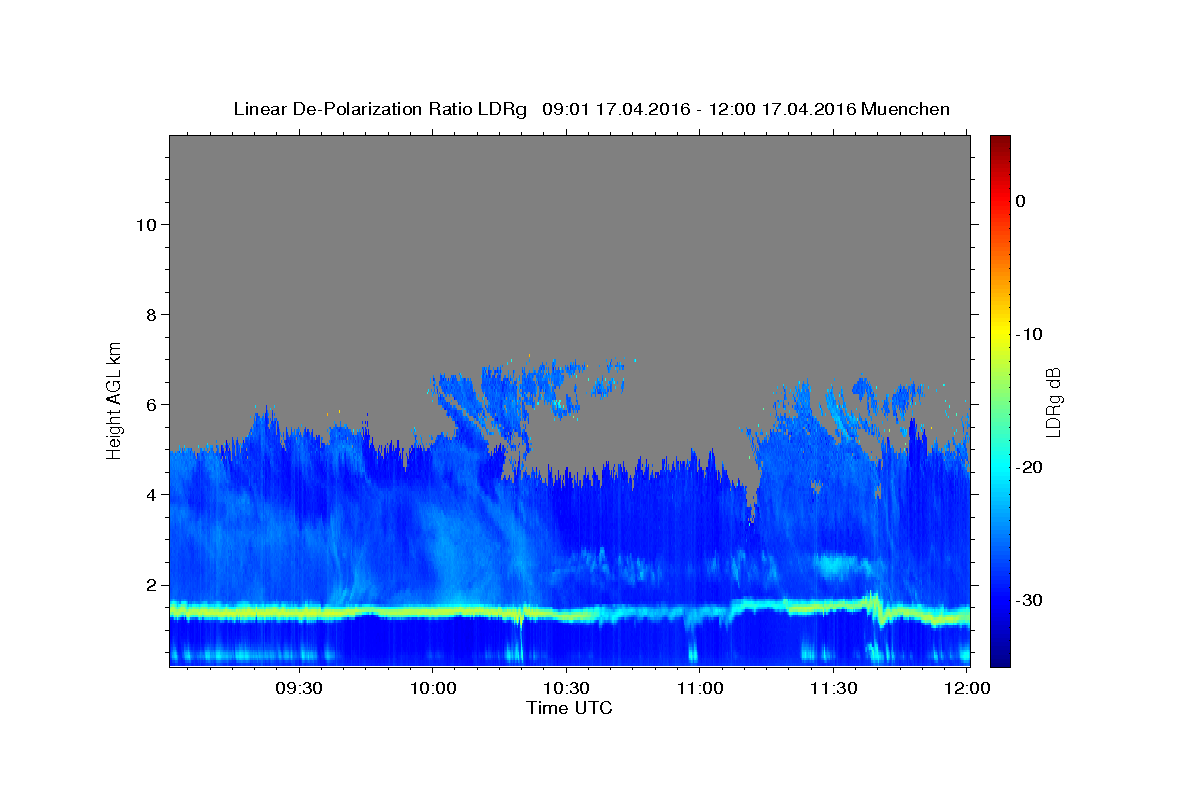
Task: Click the height tick label 2
Action: tap(150, 585)
